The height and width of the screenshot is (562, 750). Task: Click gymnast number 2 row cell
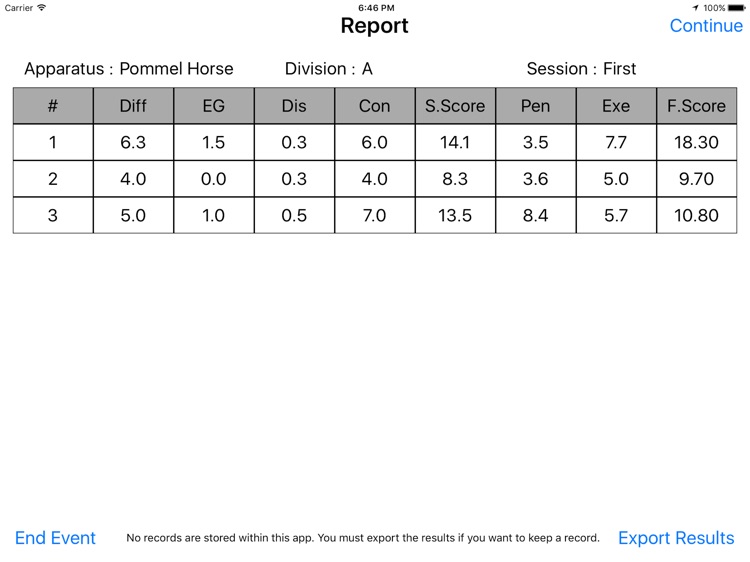(x=53, y=179)
